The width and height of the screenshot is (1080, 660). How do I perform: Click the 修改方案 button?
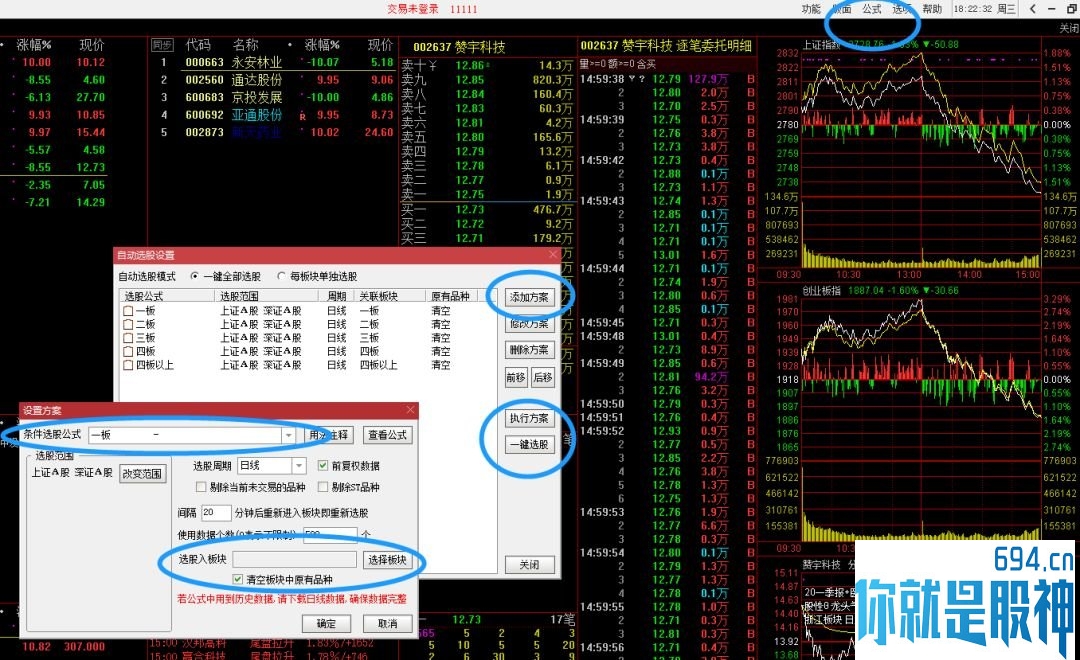click(x=529, y=324)
